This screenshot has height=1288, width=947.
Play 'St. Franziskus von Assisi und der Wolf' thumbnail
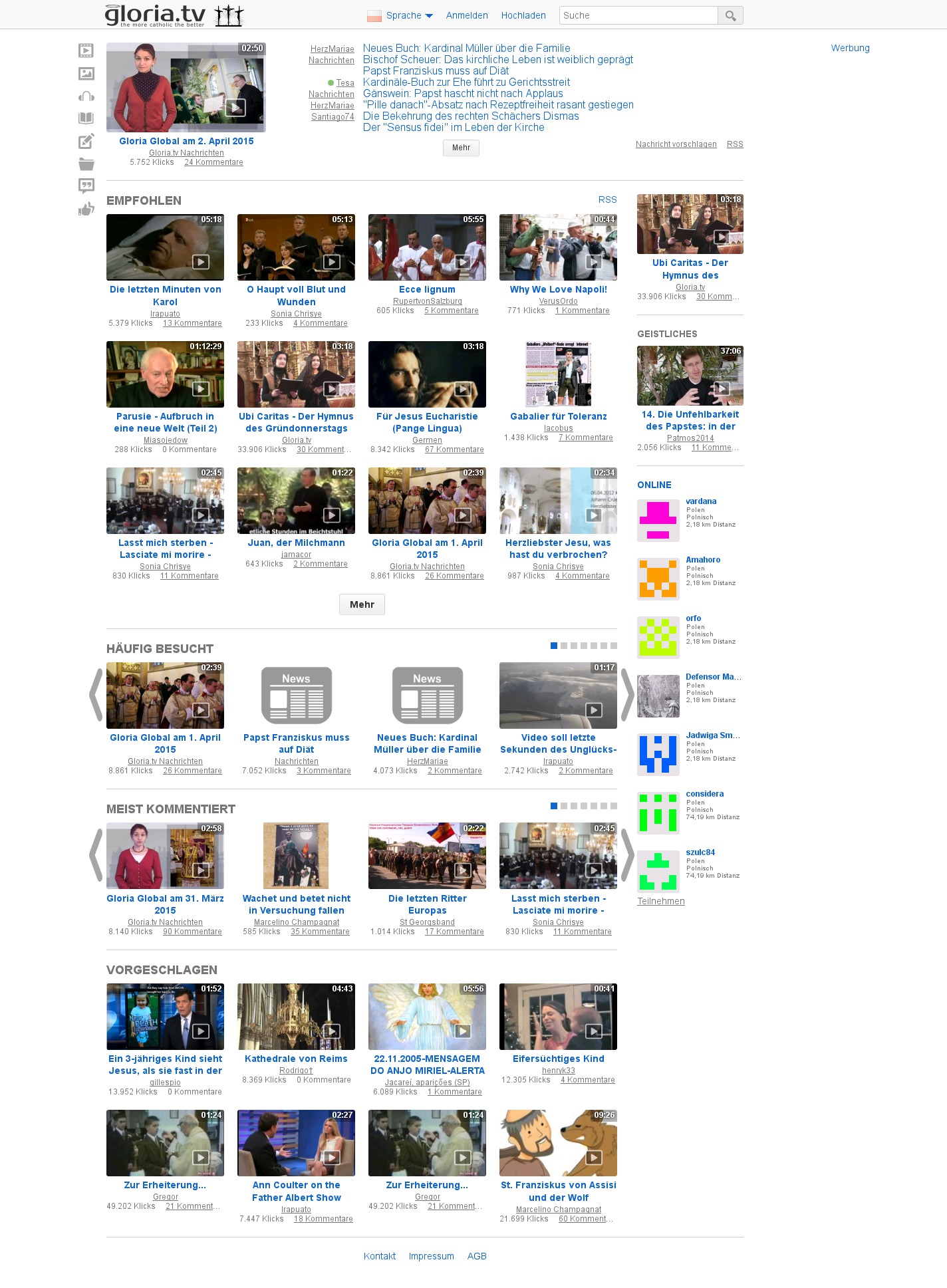558,1143
